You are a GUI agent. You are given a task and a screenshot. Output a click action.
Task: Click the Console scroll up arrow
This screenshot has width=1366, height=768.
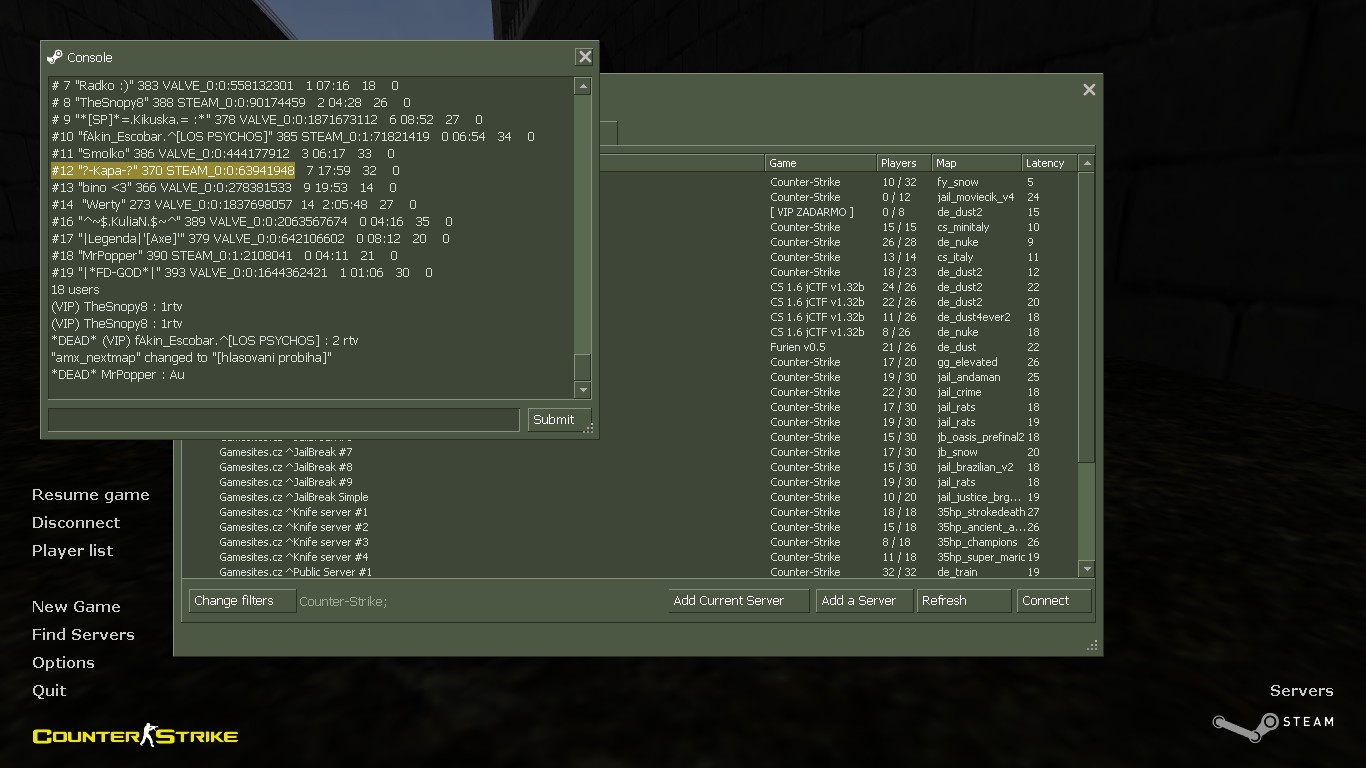[x=583, y=87]
